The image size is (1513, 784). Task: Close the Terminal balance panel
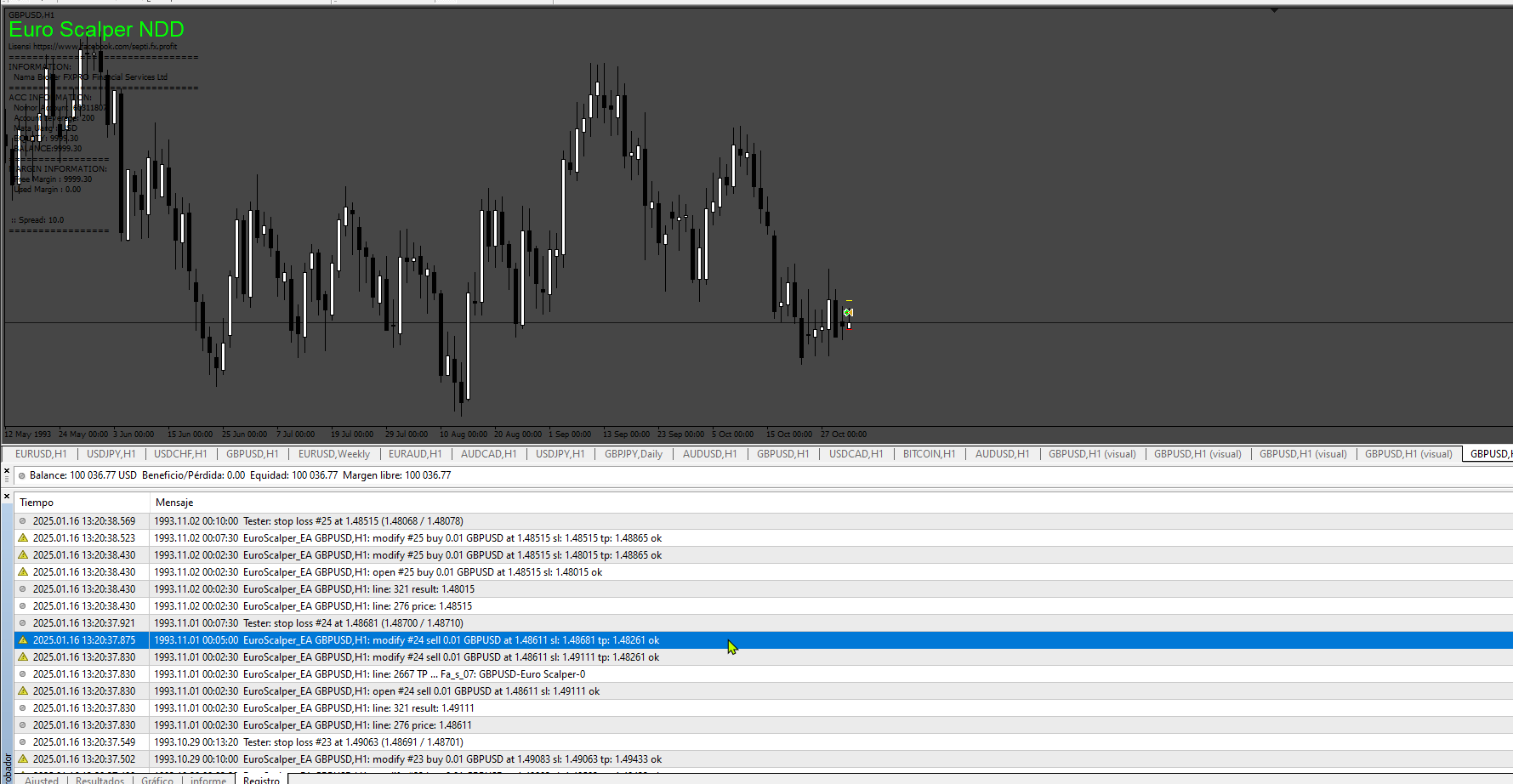(x=7, y=470)
